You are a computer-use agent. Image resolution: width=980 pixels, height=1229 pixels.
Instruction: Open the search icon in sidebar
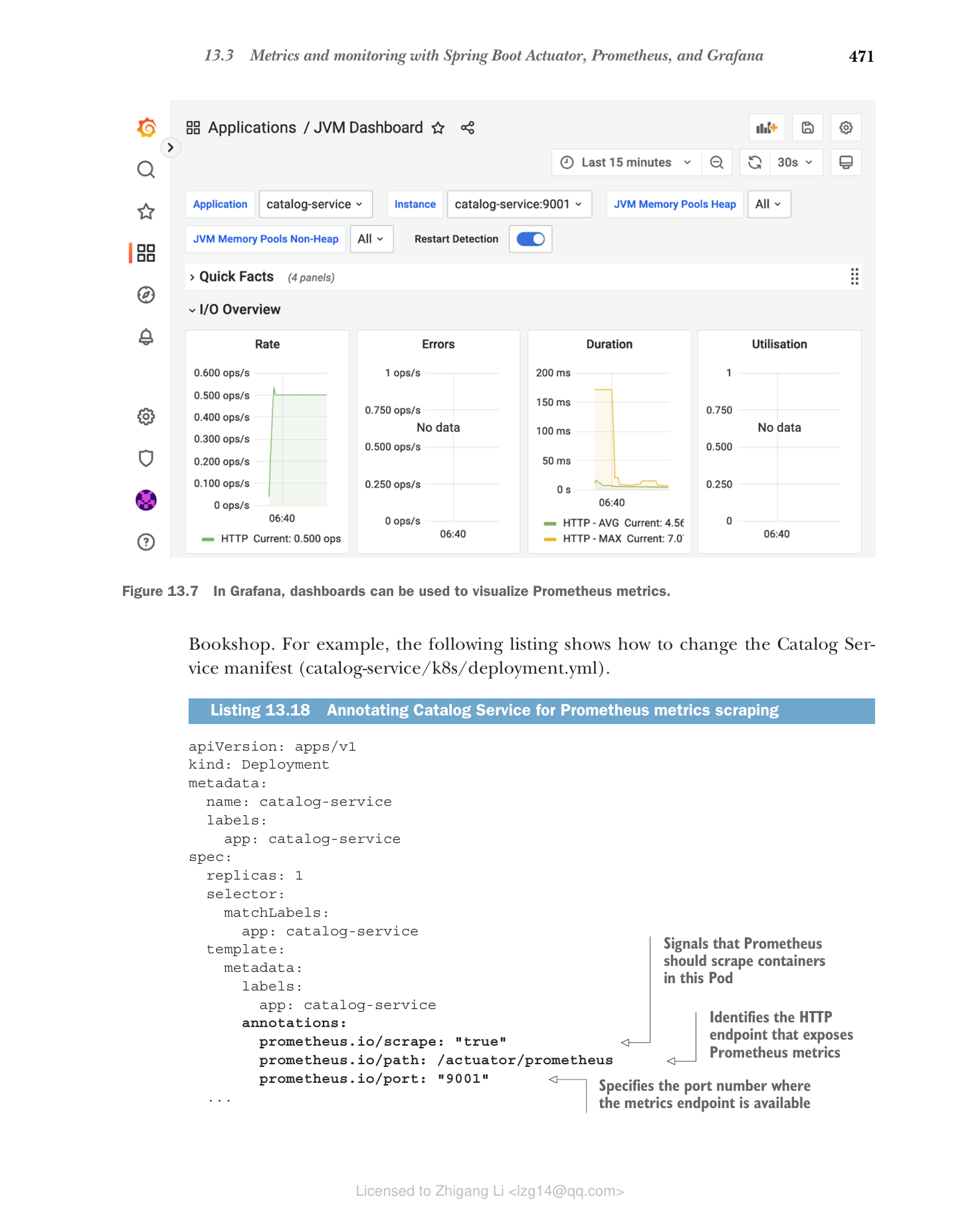pyautogui.click(x=146, y=170)
